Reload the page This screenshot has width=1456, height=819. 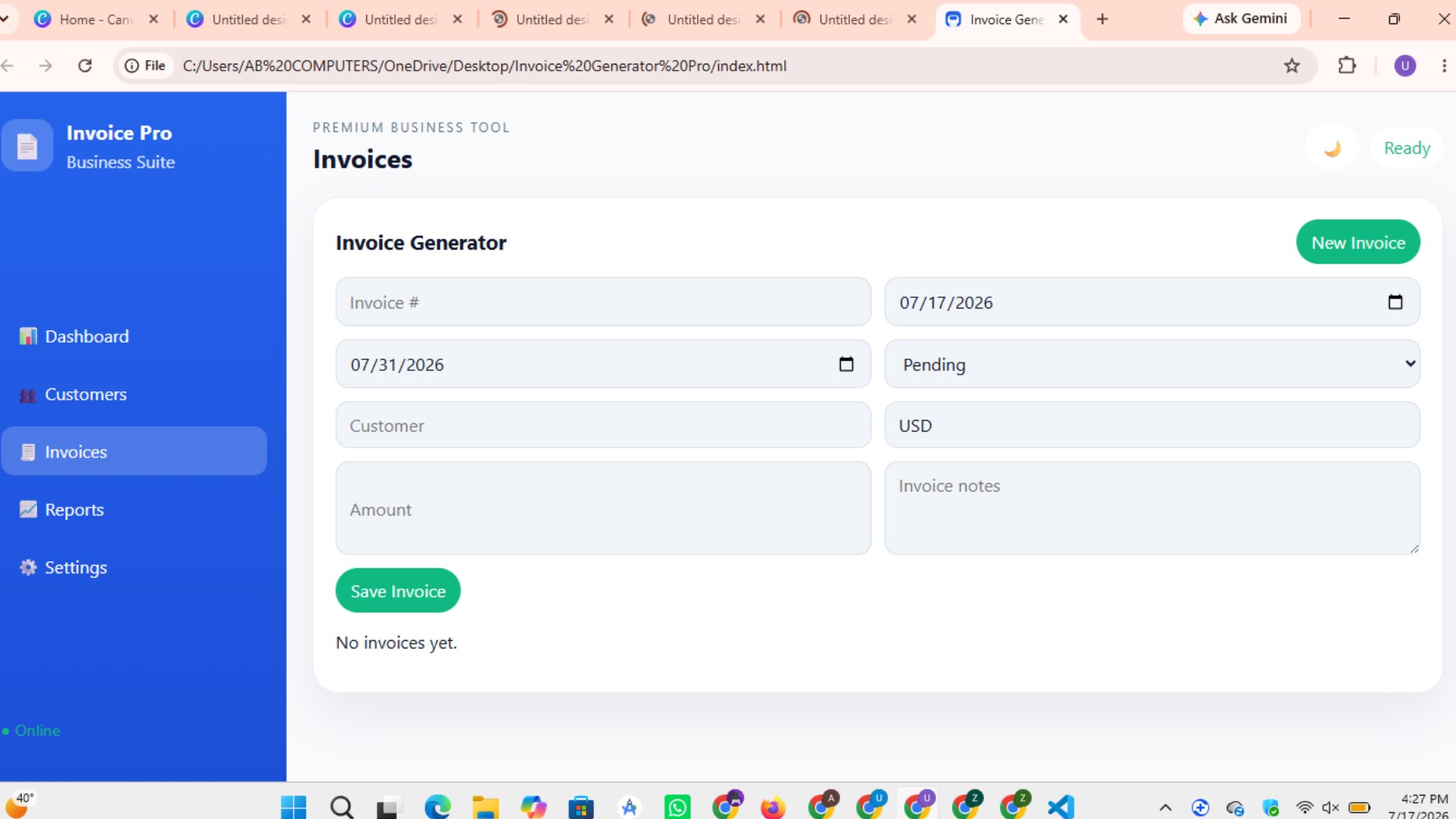click(x=85, y=66)
